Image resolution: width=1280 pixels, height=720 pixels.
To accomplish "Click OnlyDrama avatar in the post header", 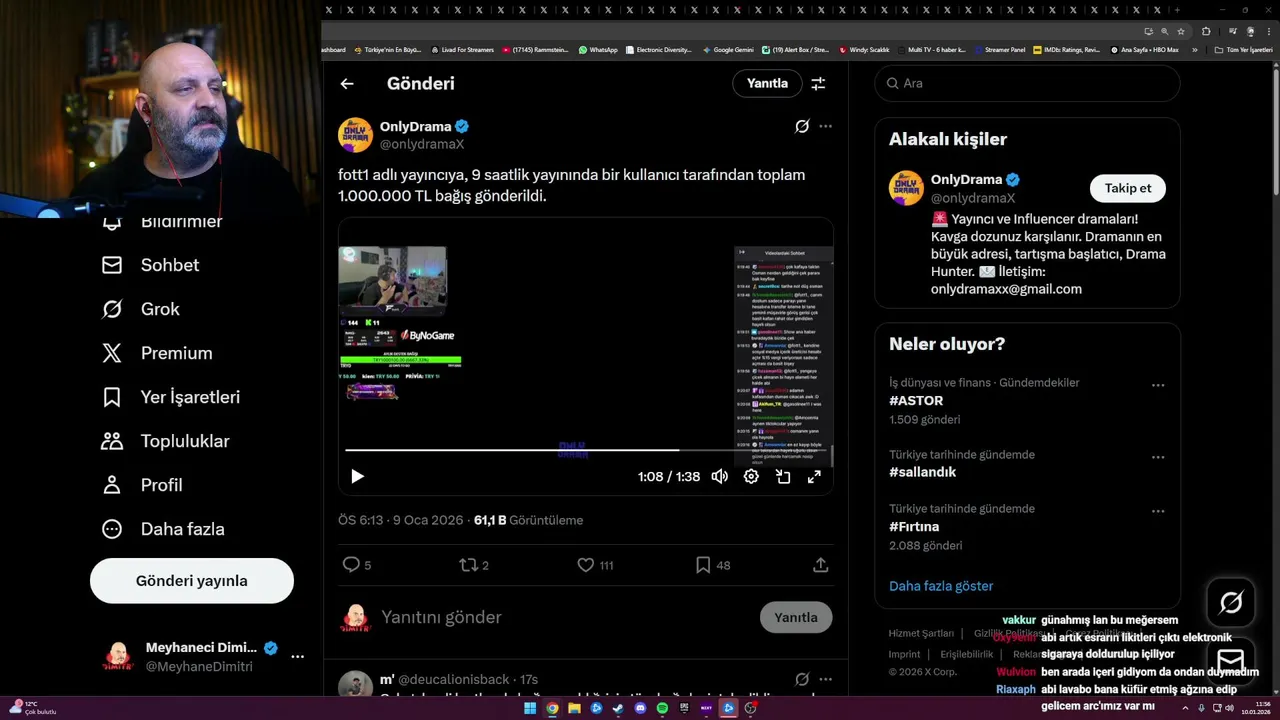I will (355, 135).
